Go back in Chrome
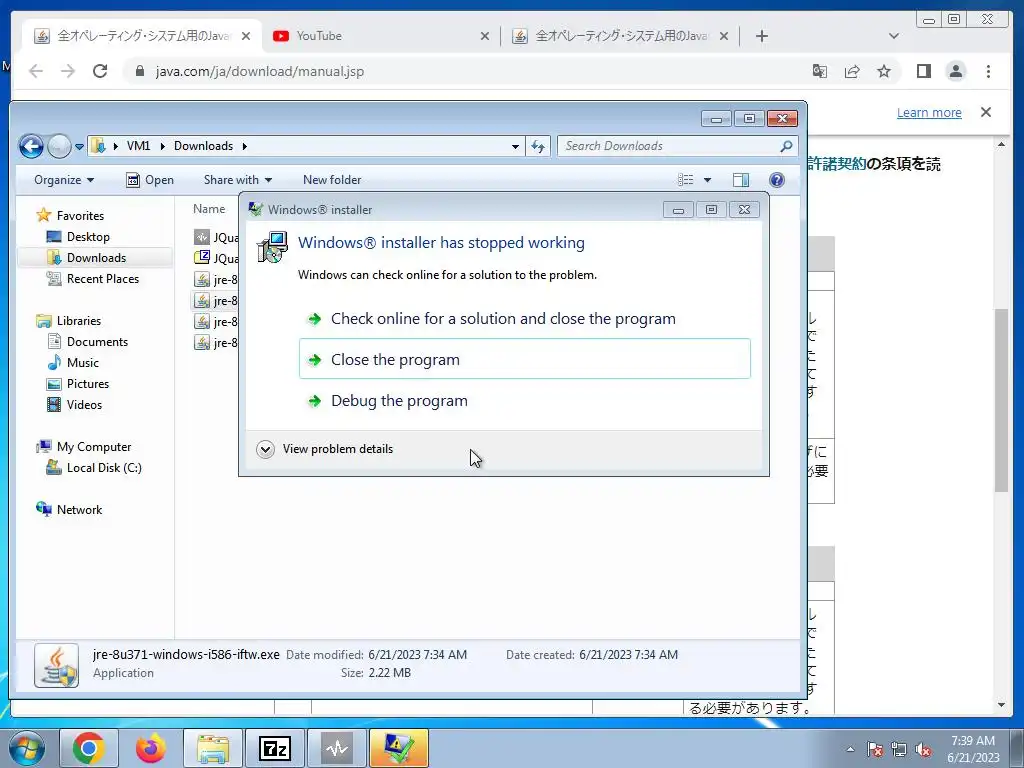 [x=36, y=71]
